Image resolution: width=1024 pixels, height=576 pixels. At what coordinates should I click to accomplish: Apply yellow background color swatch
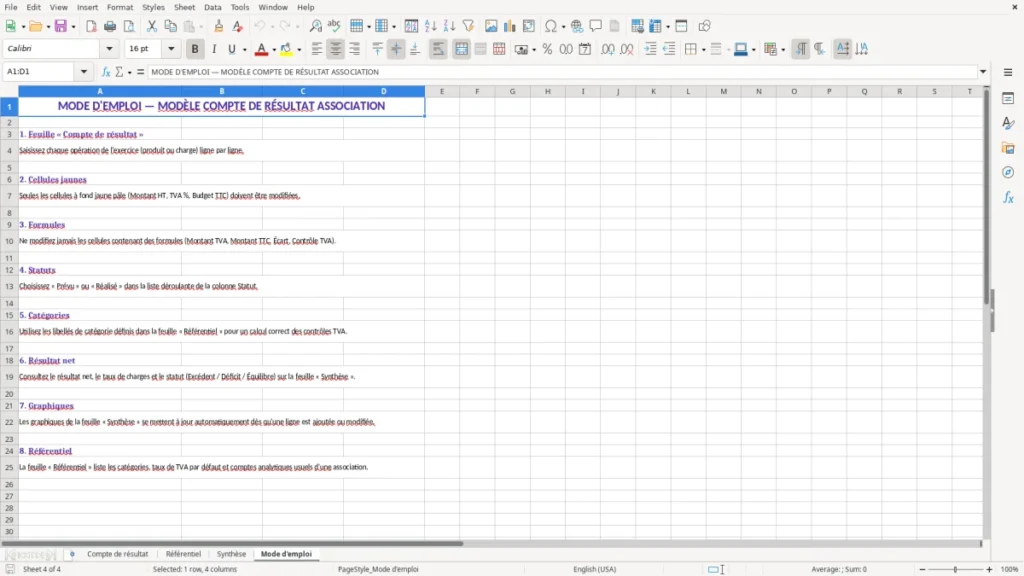286,49
